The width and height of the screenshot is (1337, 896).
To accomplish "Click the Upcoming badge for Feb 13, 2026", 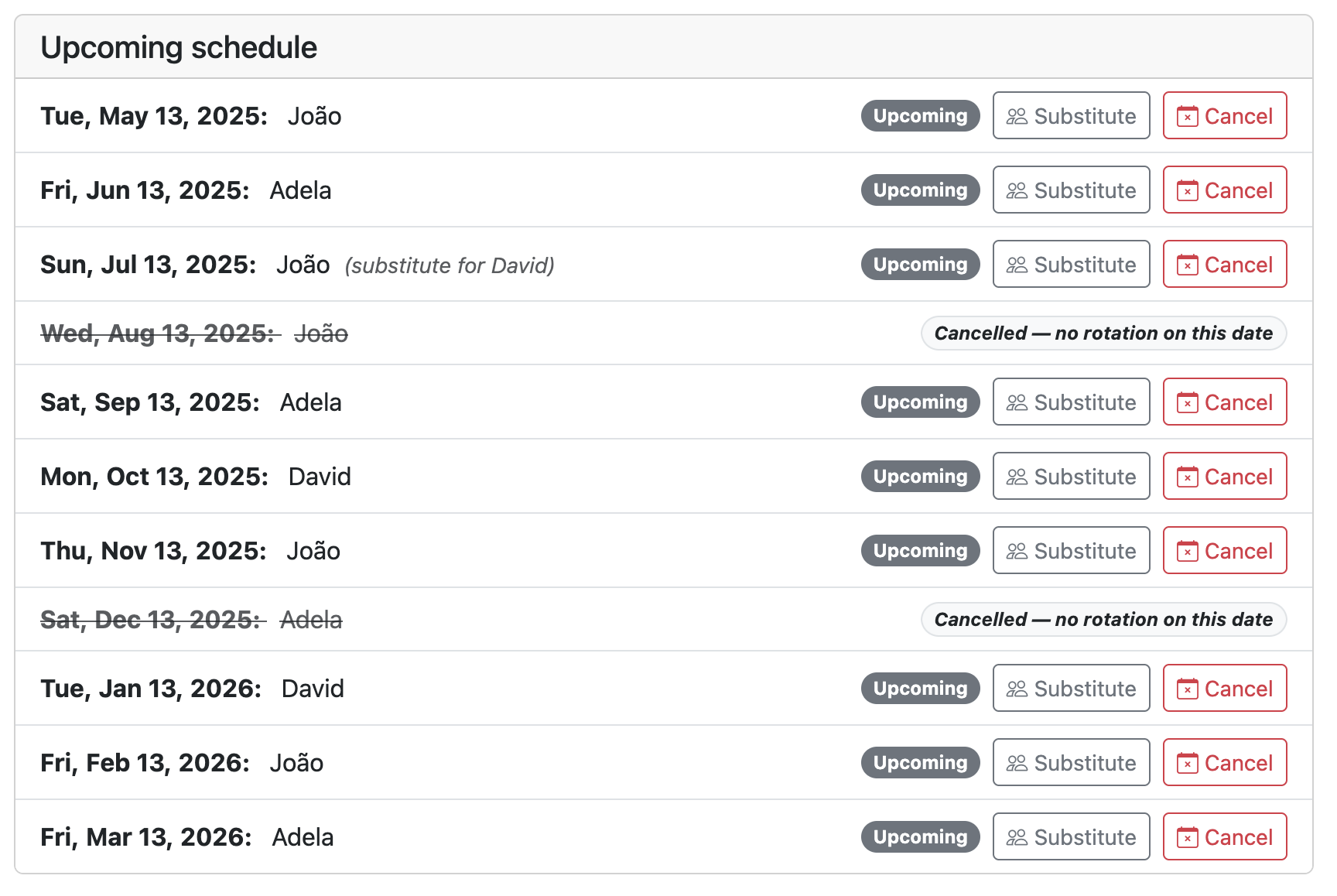I will click(921, 763).
